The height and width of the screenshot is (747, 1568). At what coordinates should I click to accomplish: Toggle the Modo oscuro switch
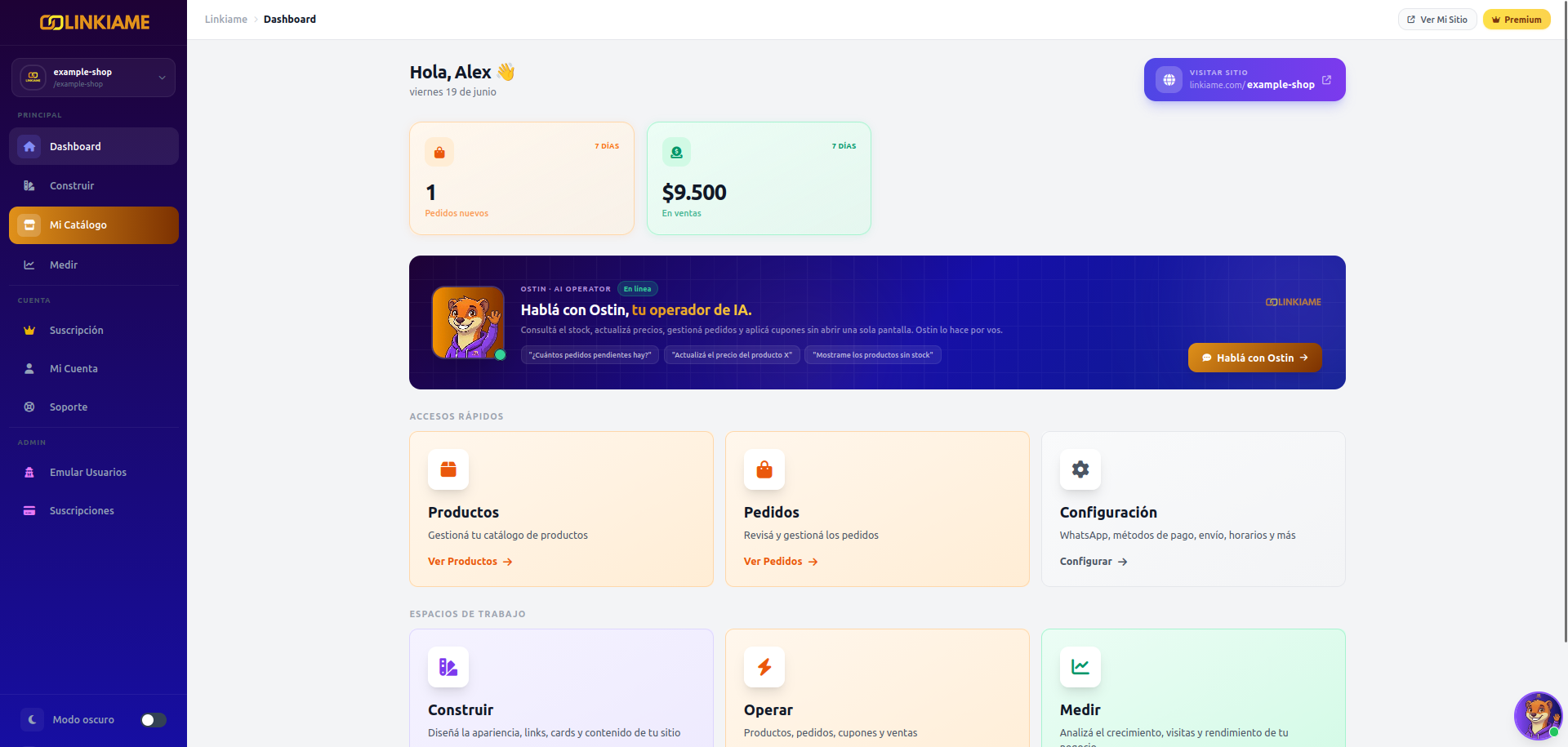[x=154, y=720]
